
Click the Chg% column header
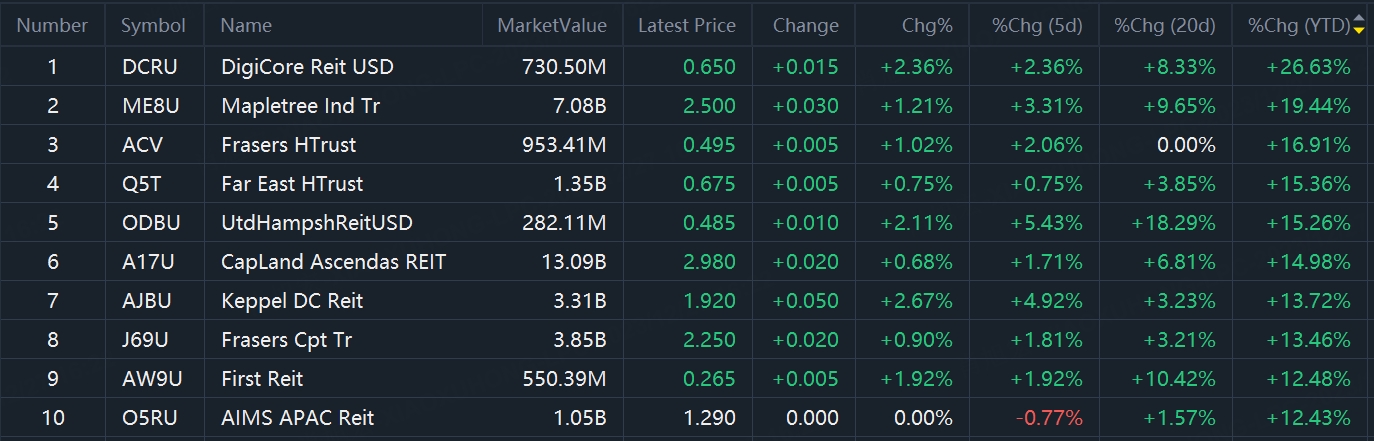point(927,25)
